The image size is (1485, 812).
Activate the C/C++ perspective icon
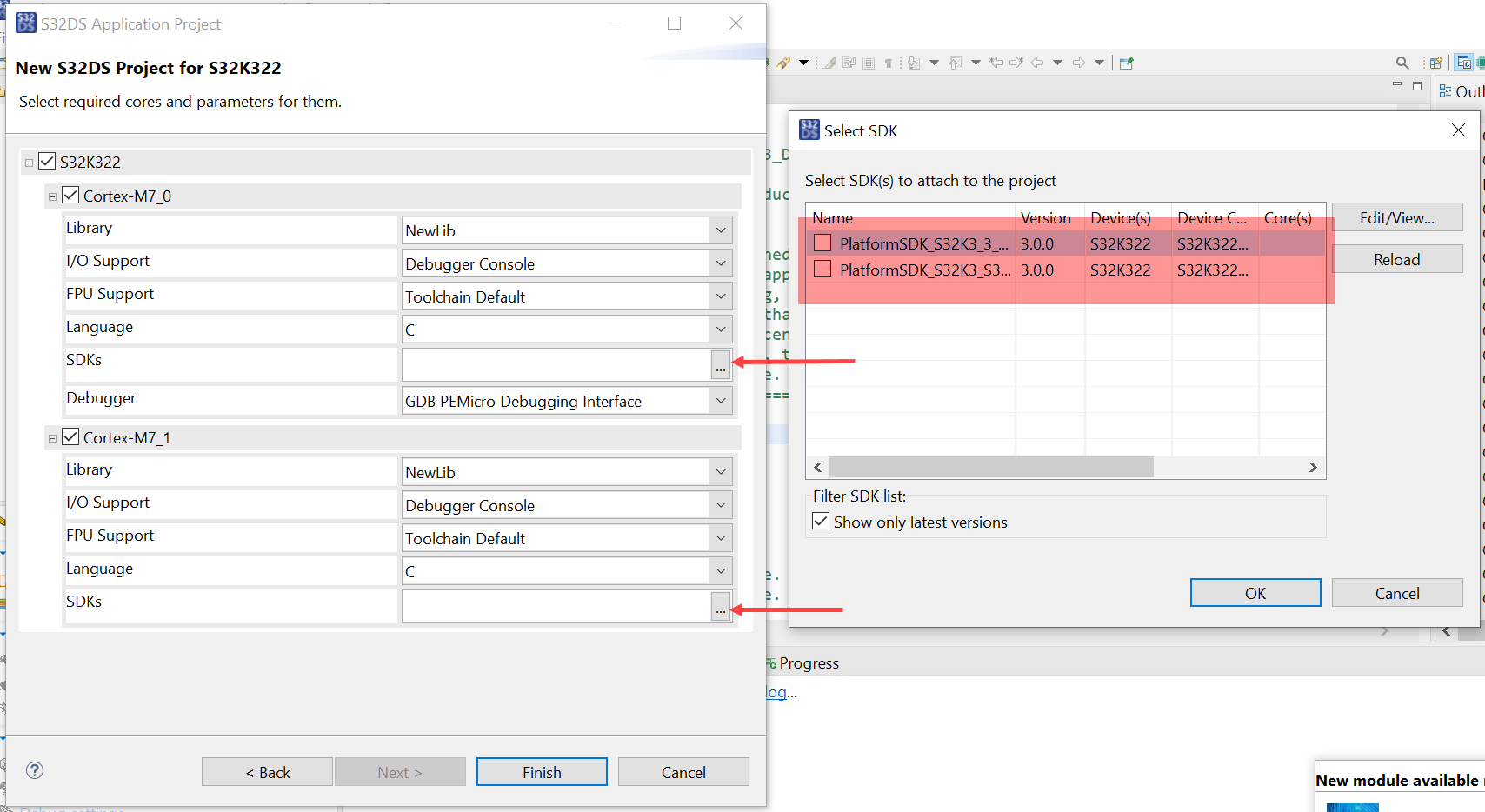(1464, 62)
